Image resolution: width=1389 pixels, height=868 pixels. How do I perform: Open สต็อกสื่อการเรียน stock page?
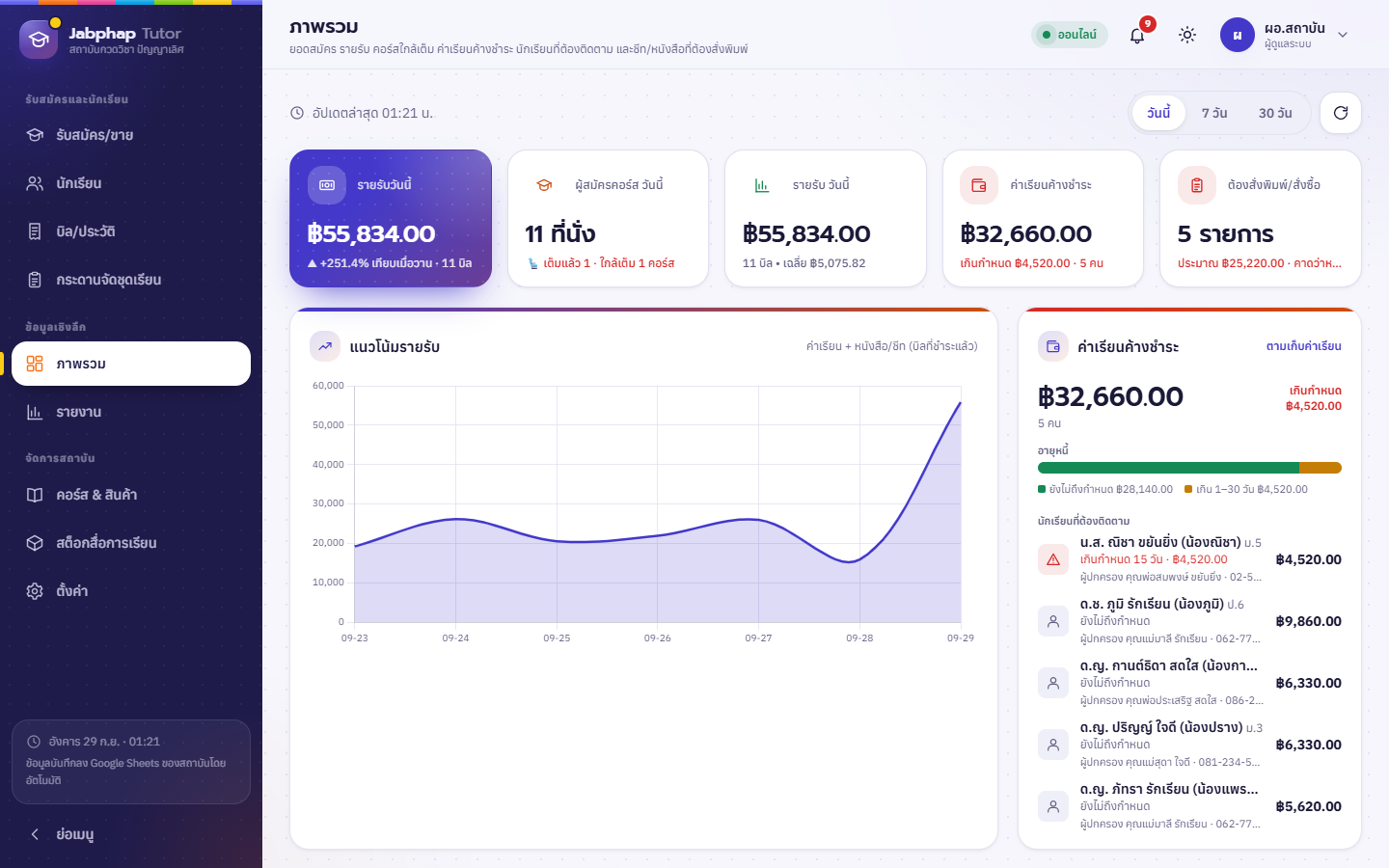coord(131,543)
